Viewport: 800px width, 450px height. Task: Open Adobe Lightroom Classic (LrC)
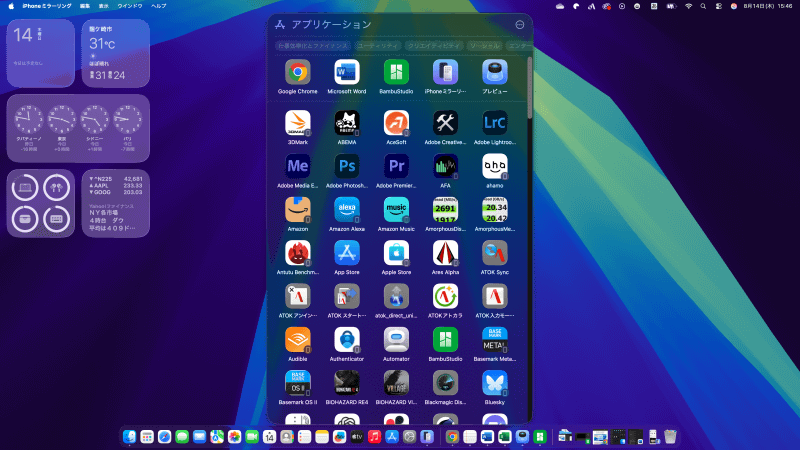(x=494, y=123)
